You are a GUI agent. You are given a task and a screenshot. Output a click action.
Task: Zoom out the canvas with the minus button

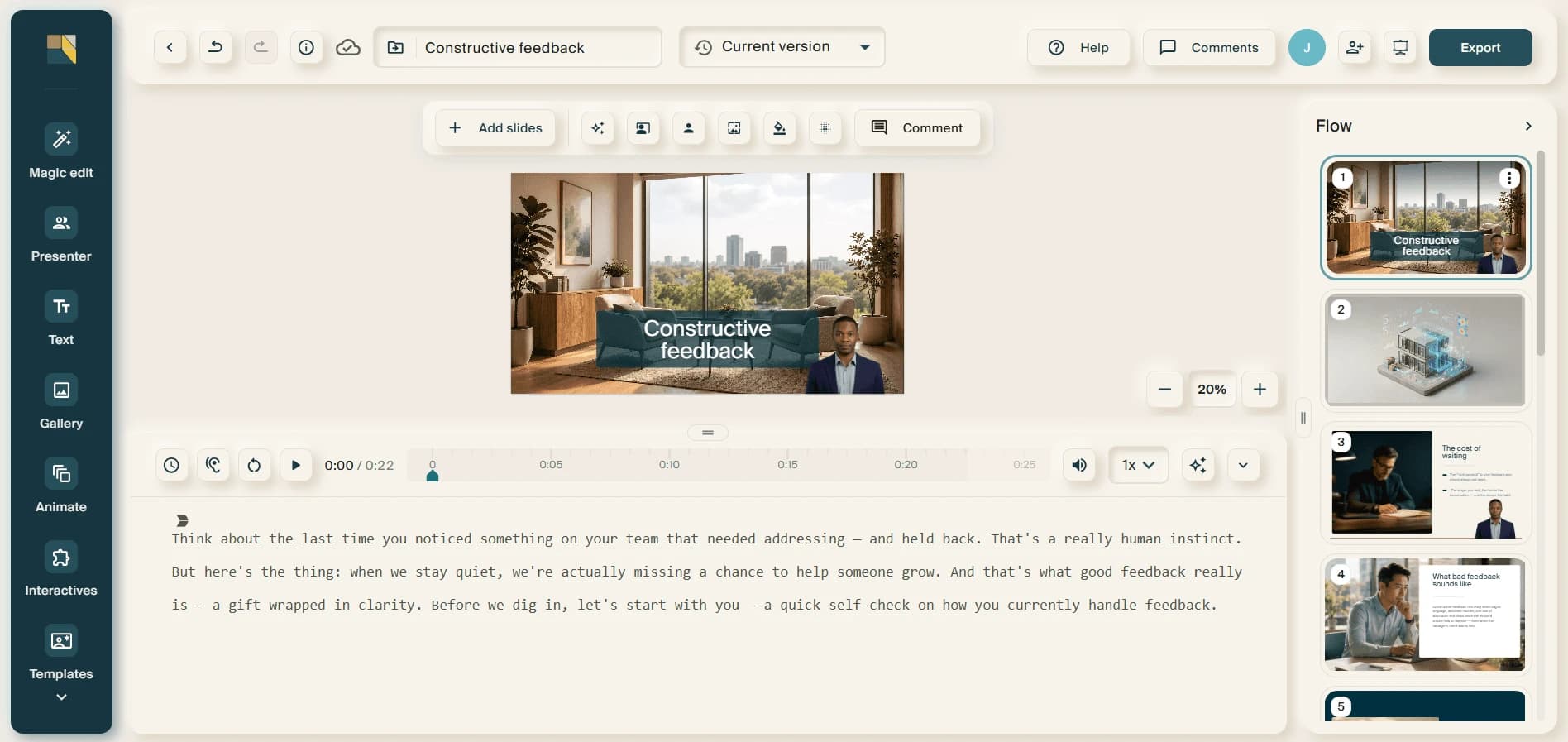(1164, 390)
